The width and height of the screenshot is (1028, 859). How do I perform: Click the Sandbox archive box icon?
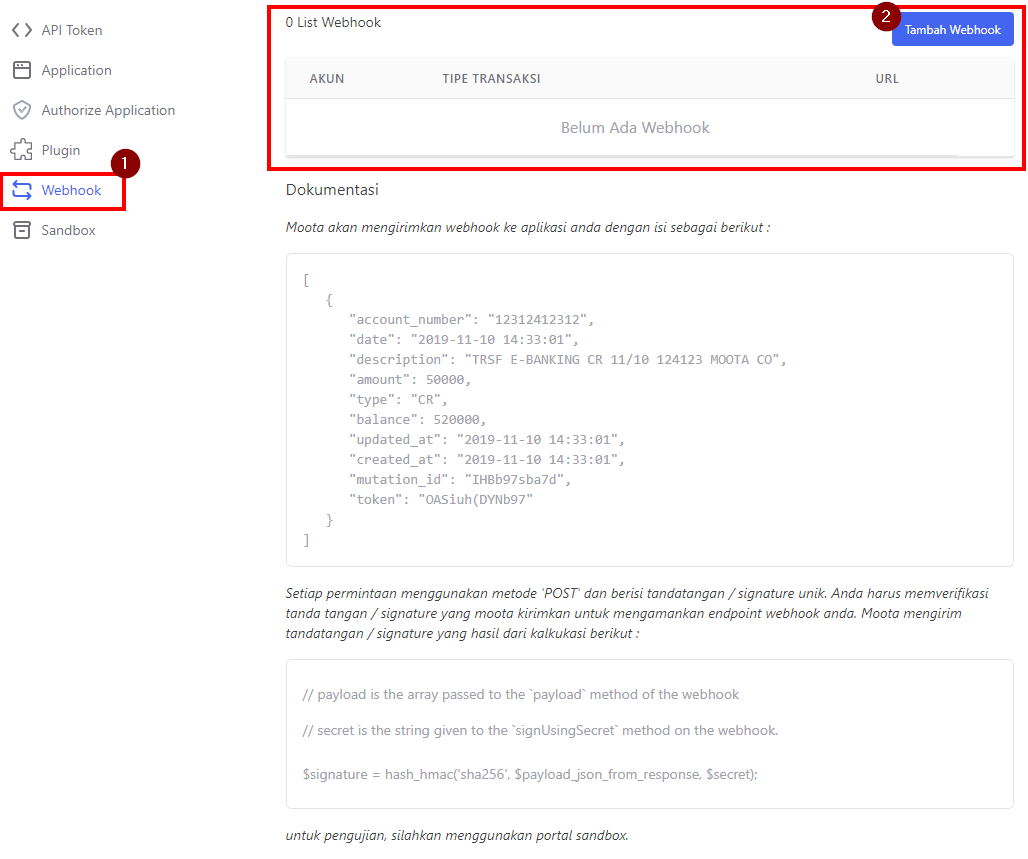pos(21,230)
